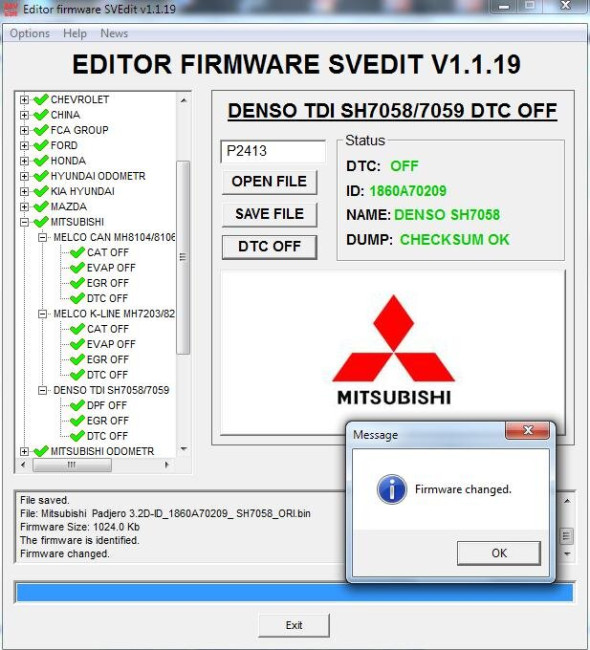Click the blue progress bar
Image resolution: width=590 pixels, height=650 pixels.
tap(294, 592)
